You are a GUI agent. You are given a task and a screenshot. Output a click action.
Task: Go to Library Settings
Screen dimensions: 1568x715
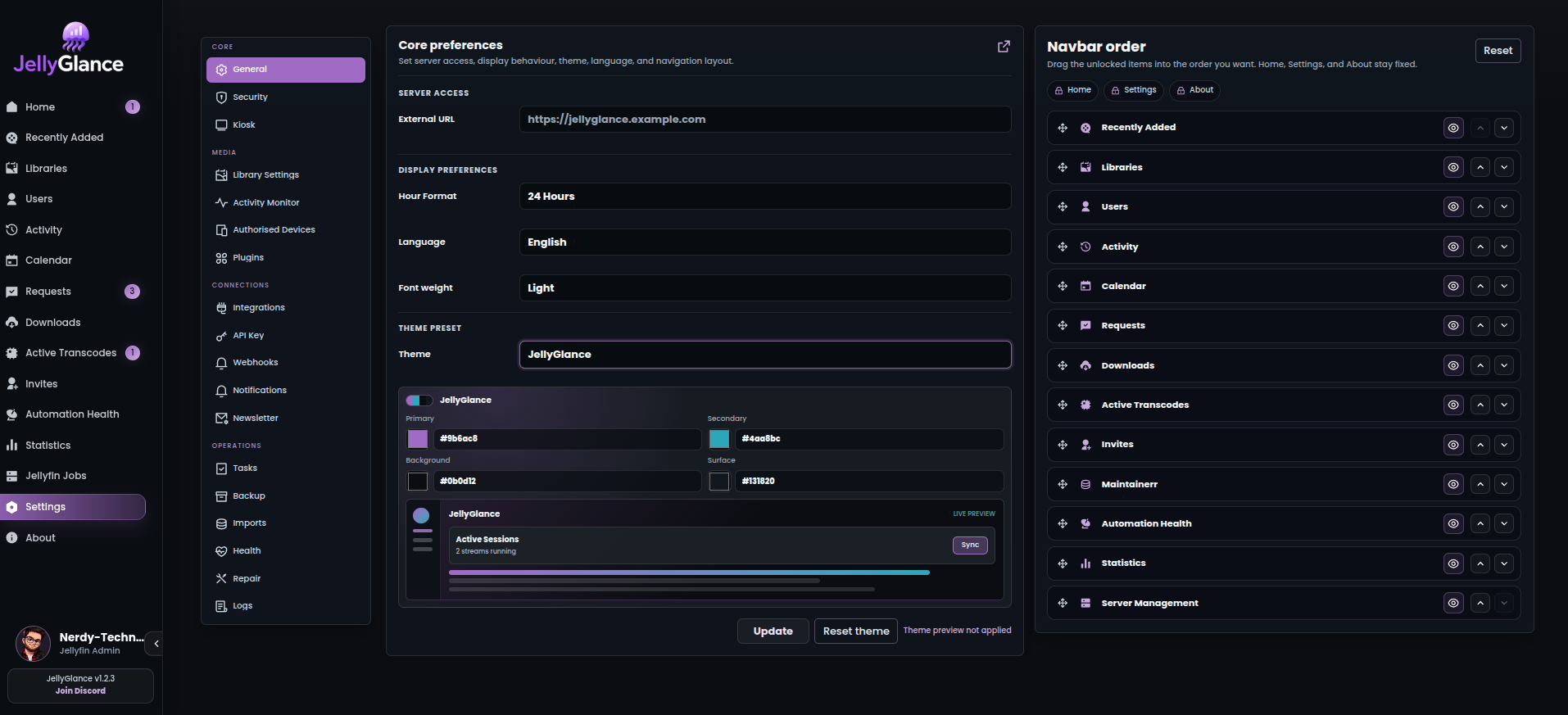point(286,175)
